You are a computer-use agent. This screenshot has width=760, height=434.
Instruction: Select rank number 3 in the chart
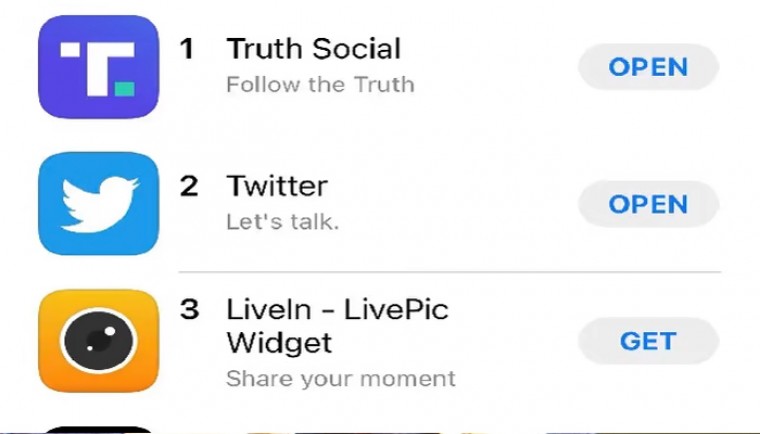coord(189,310)
